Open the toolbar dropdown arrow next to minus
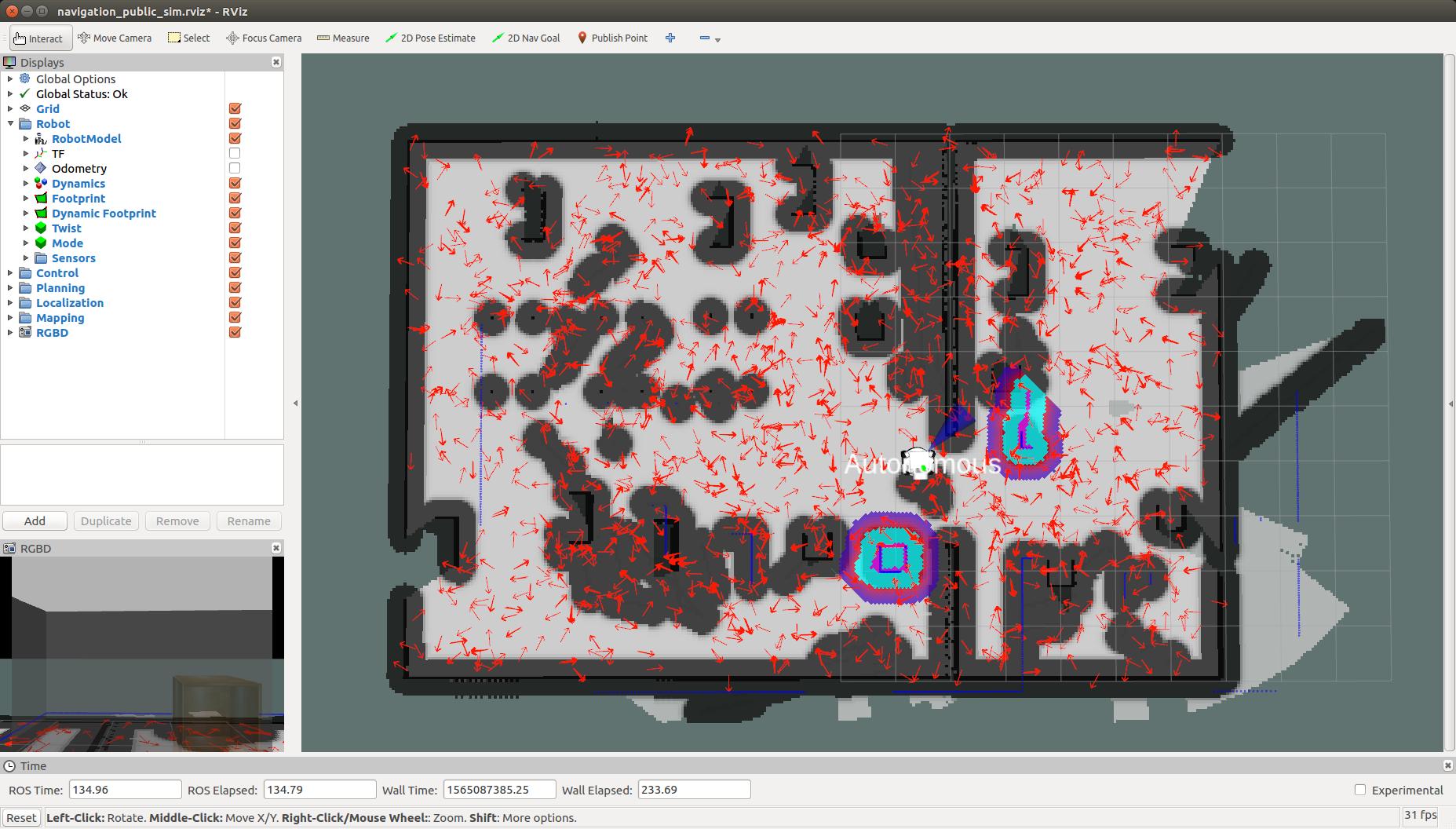The width and height of the screenshot is (1456, 829). [717, 39]
